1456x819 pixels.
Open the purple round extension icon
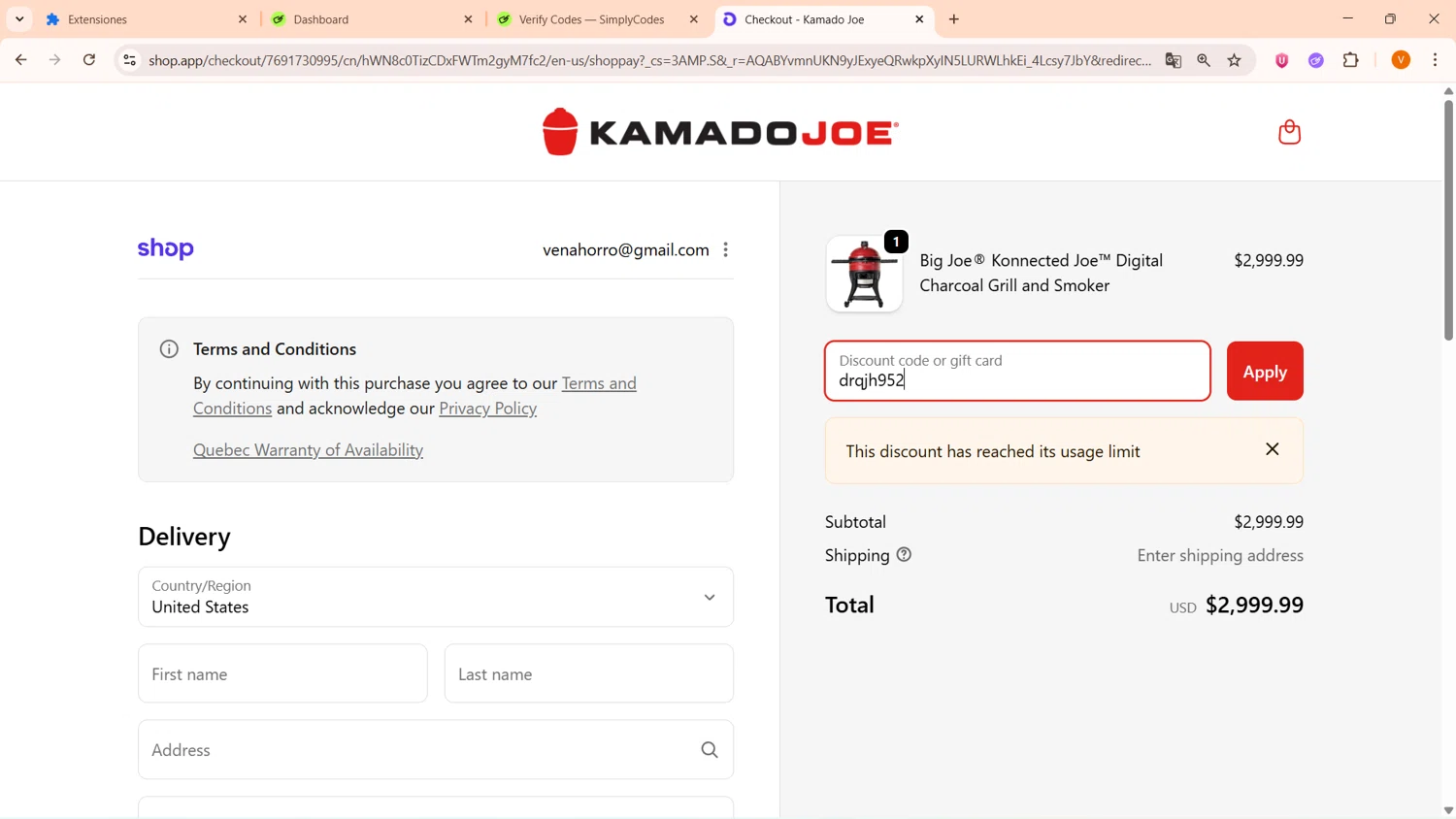pos(1316,60)
